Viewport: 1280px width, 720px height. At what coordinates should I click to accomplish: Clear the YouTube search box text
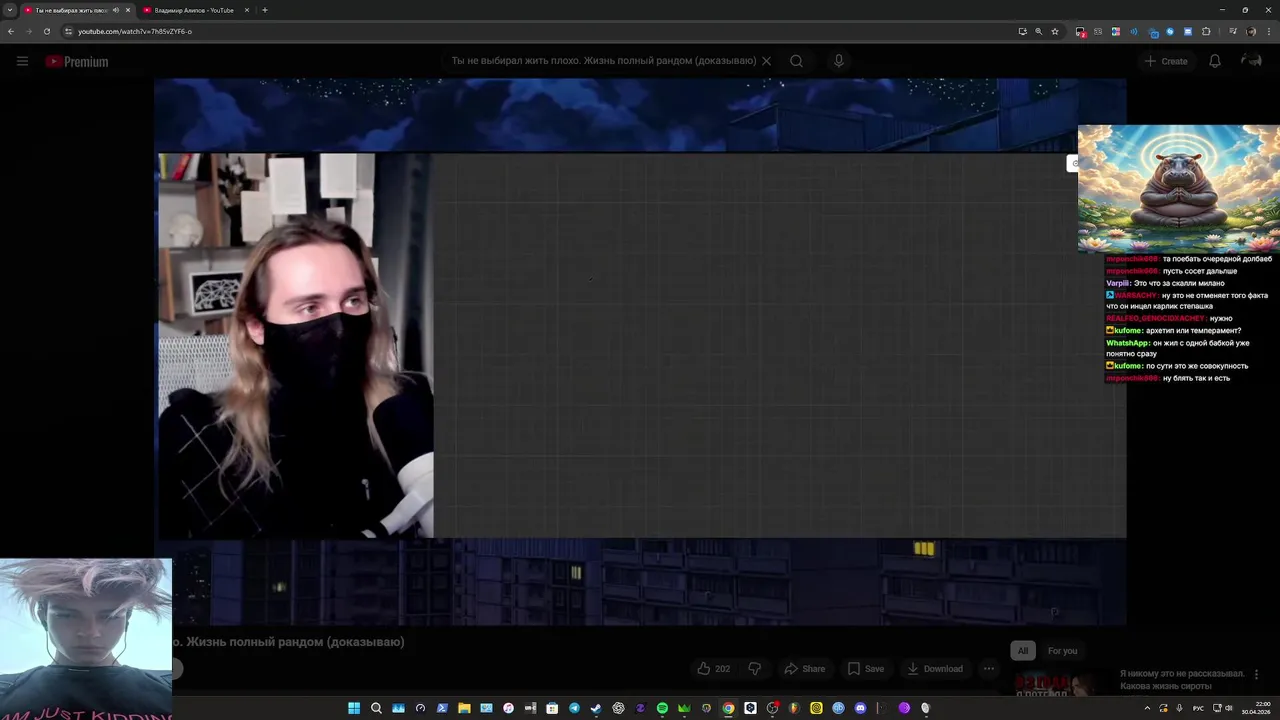click(766, 61)
